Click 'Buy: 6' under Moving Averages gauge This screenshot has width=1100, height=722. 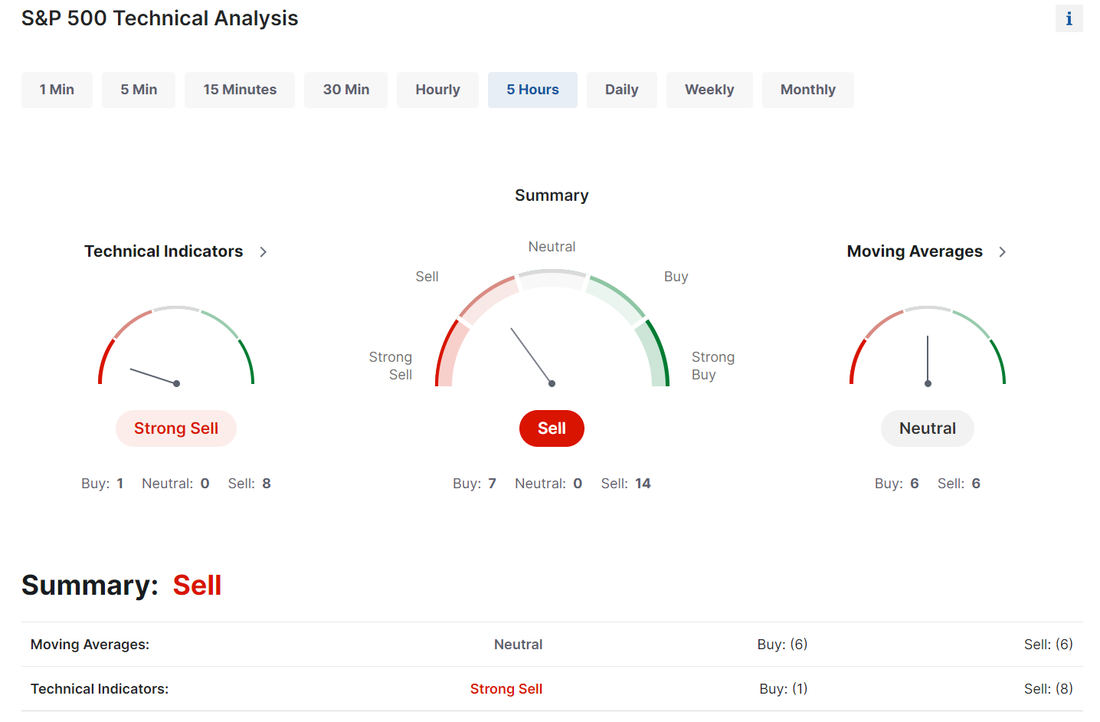click(897, 483)
